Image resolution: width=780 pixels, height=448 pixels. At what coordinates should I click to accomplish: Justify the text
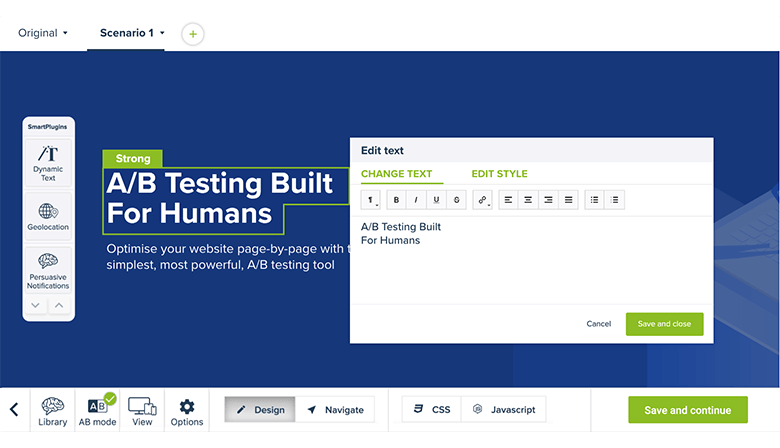pyautogui.click(x=569, y=200)
